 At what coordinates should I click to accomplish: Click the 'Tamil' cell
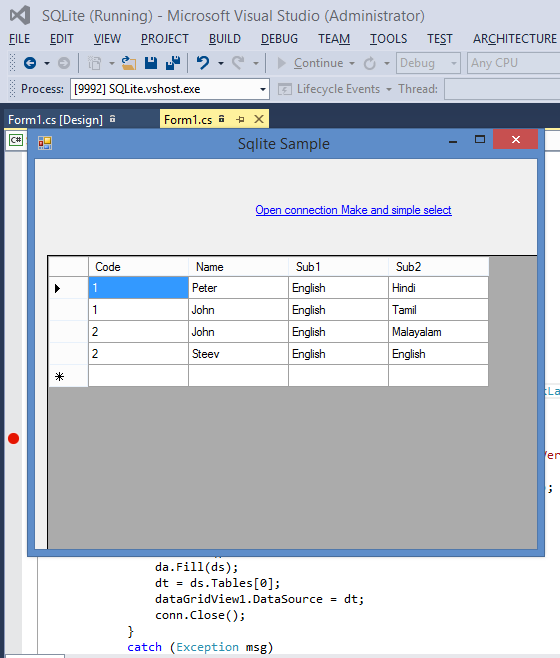[438, 310]
